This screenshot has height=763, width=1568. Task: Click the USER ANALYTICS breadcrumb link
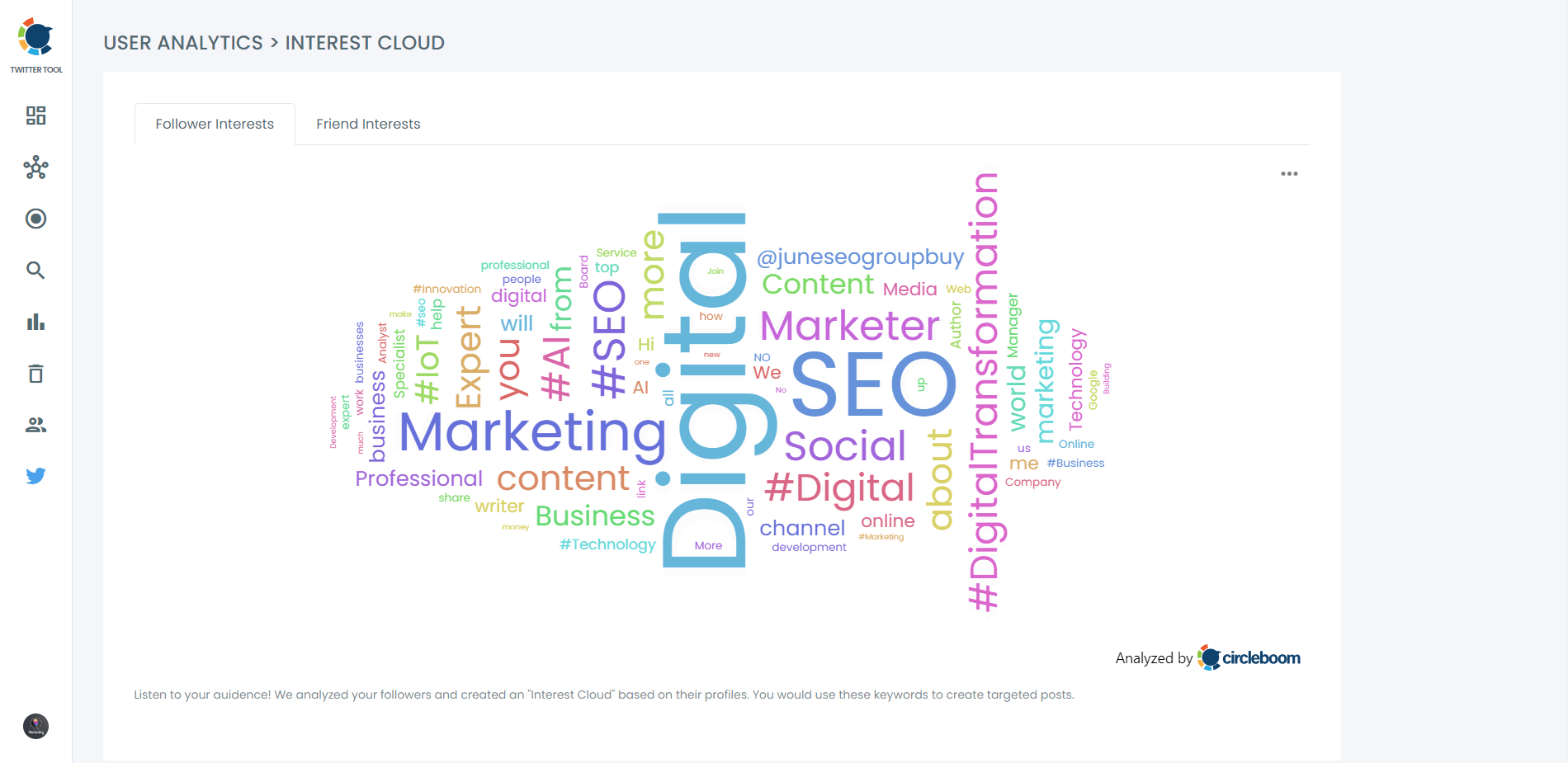pos(183,43)
